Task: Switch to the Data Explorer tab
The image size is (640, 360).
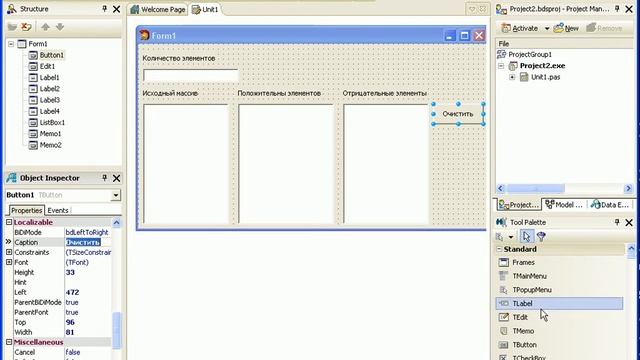Action: (611, 204)
